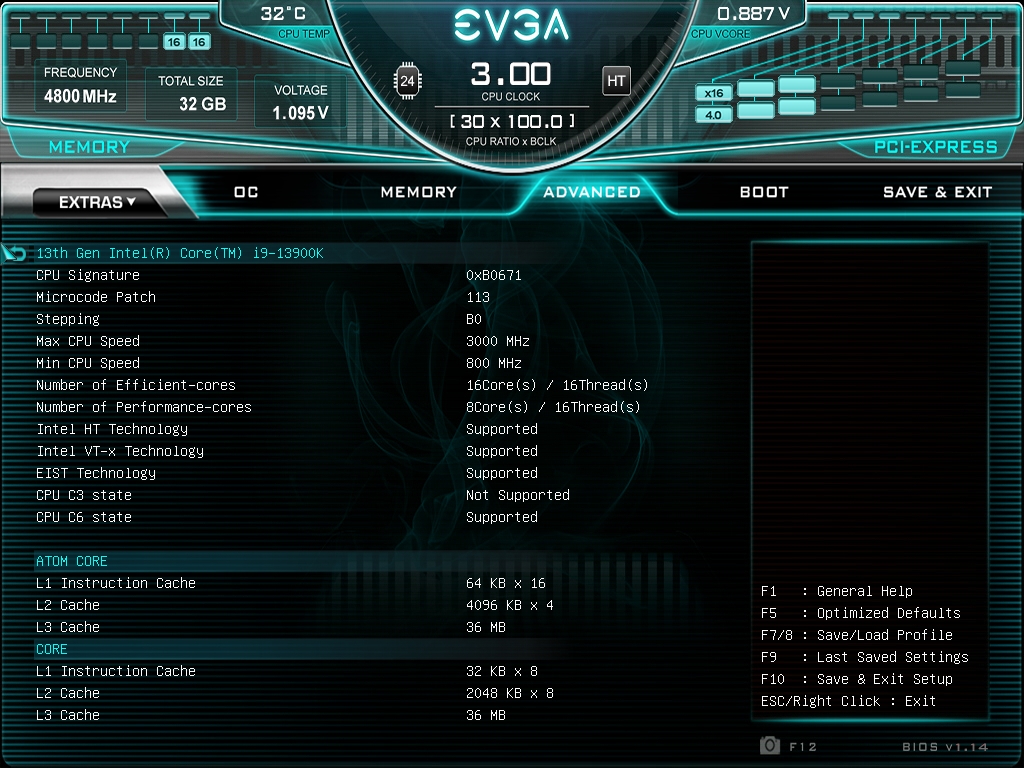The image size is (1024, 768).
Task: Click the memory frequency 4800 MHz value
Action: click(80, 97)
